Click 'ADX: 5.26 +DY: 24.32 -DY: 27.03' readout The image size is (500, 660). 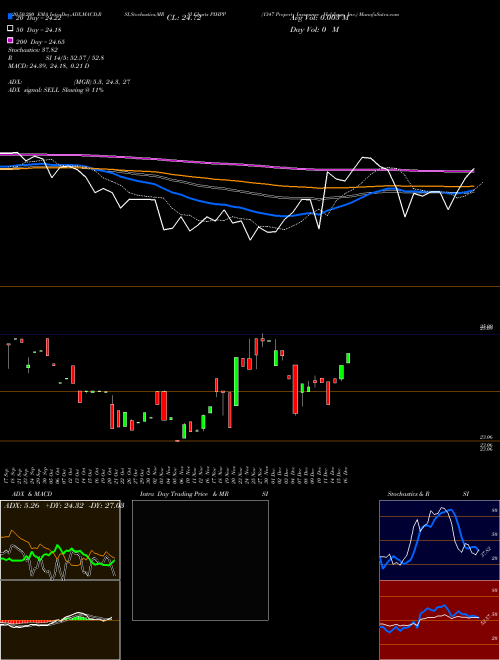tap(64, 506)
